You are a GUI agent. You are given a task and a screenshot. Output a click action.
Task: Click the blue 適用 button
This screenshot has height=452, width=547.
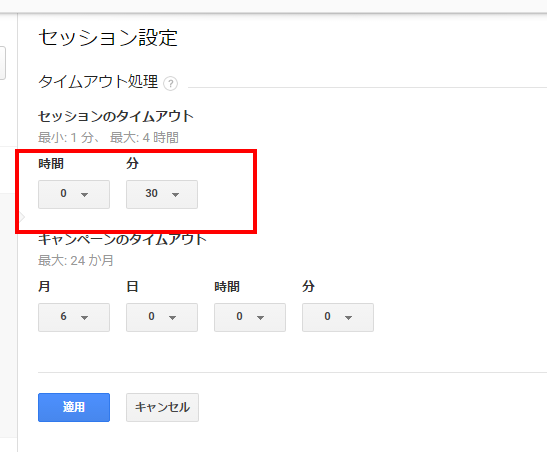(74, 407)
